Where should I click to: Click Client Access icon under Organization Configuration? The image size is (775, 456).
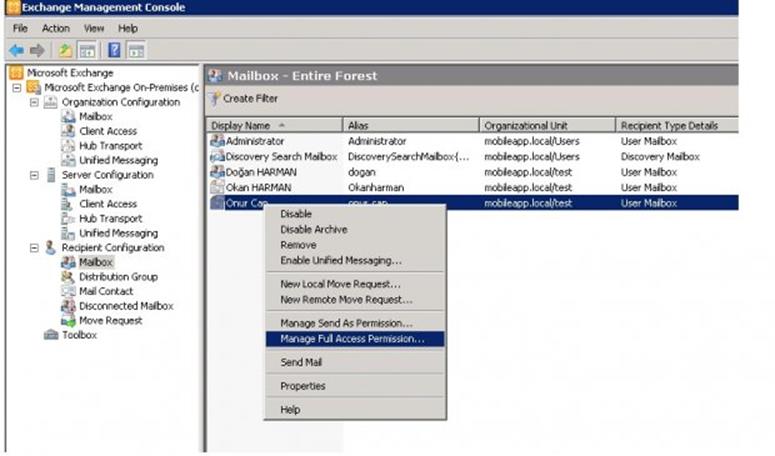pos(68,131)
